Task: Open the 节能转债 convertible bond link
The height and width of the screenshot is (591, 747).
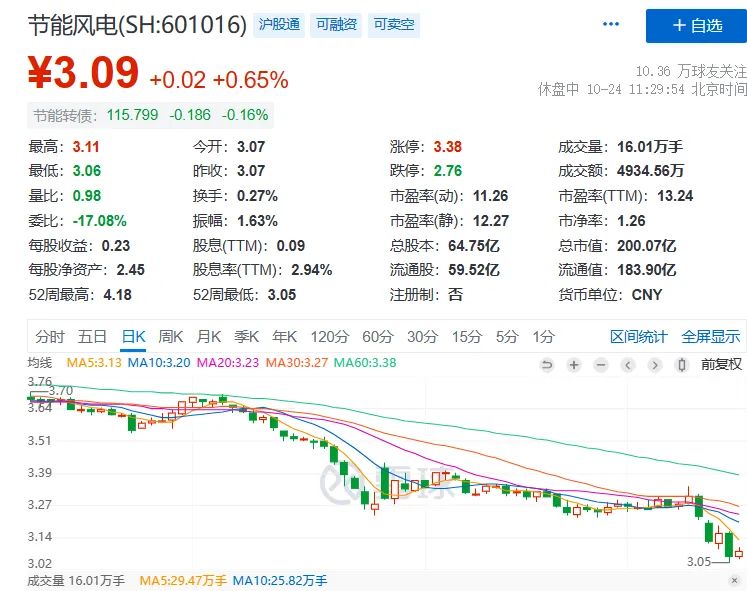Action: [58, 115]
